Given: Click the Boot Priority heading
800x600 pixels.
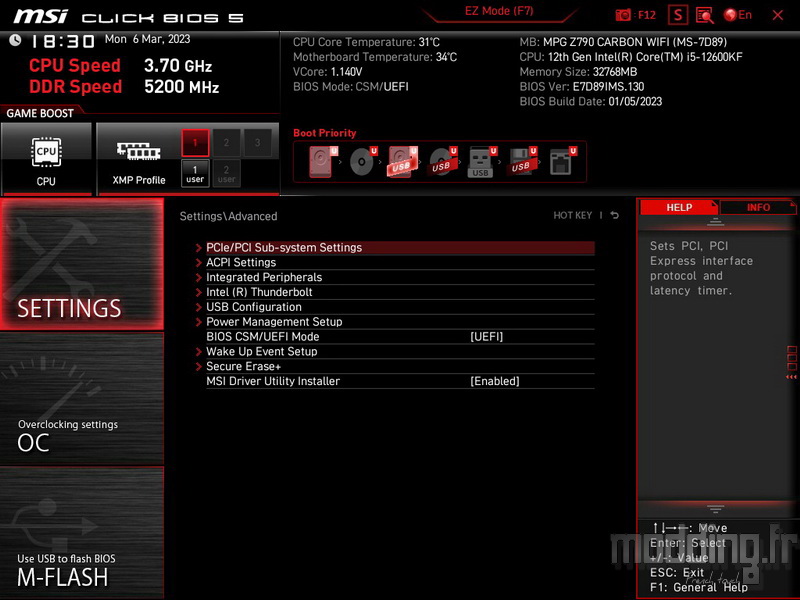Looking at the screenshot, I should 324,133.
